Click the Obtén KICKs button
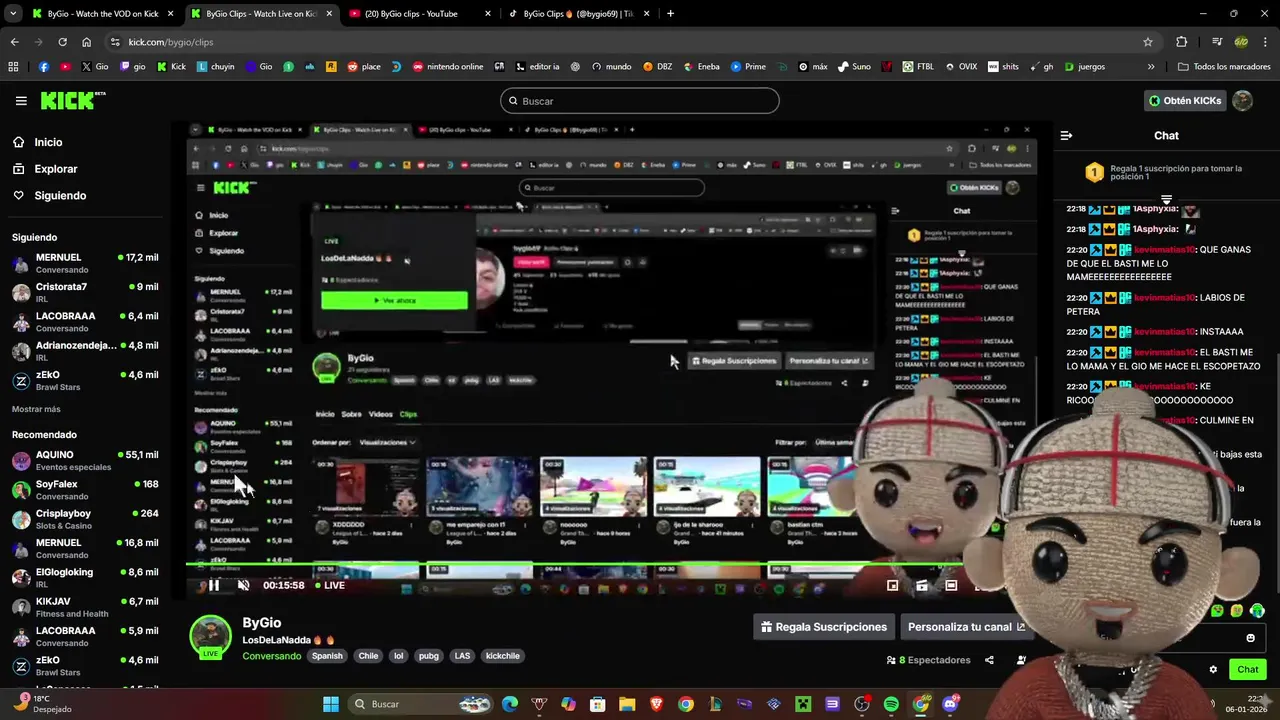 point(1185,101)
